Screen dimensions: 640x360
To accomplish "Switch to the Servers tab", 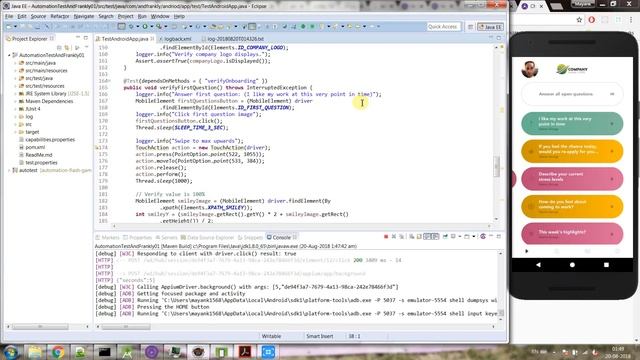I will tap(167, 237).
